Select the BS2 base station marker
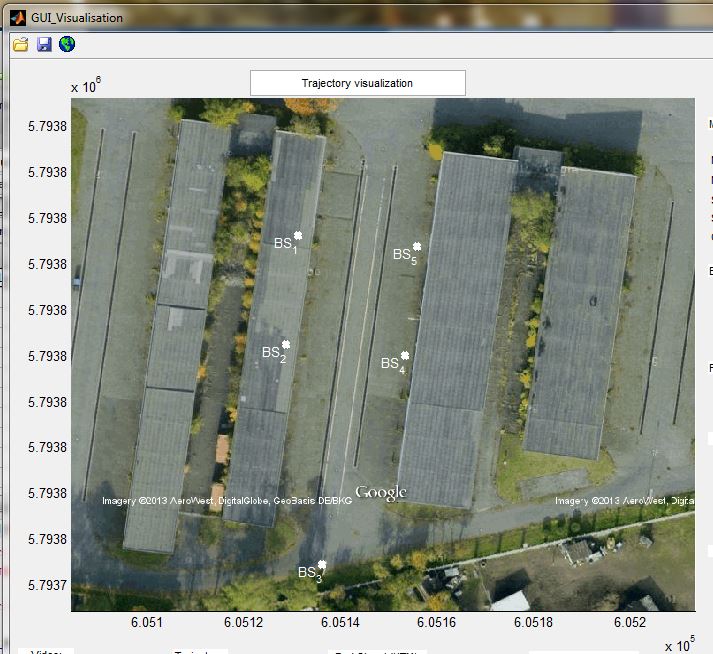Screen dimensions: 713x654 (x=286, y=344)
